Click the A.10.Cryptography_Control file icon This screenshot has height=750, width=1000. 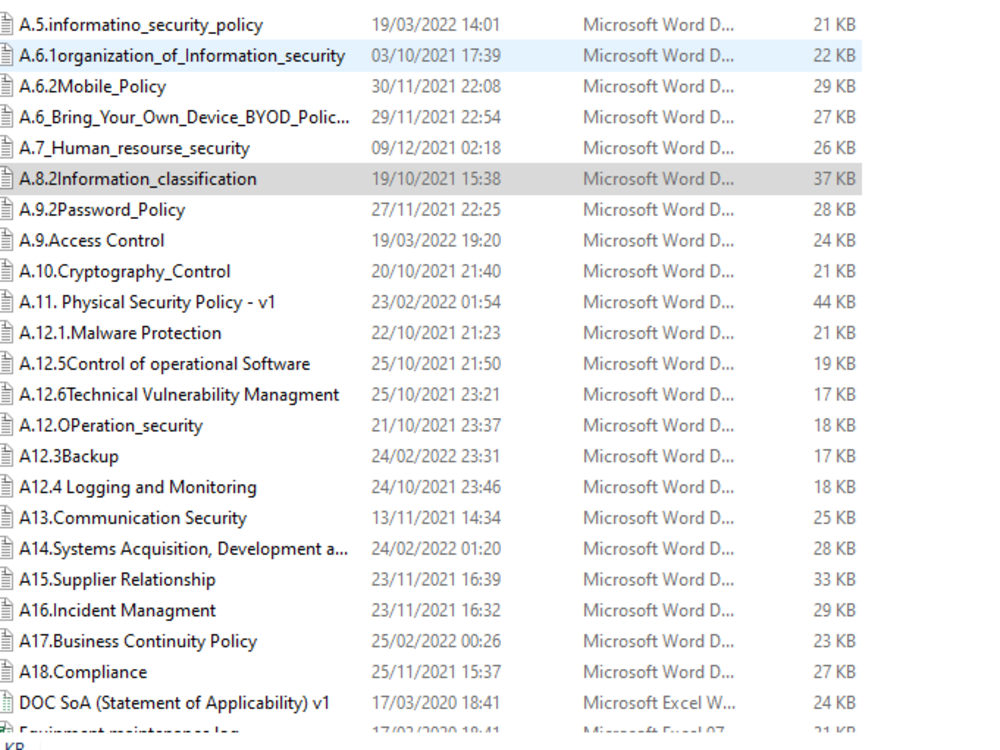[6, 271]
